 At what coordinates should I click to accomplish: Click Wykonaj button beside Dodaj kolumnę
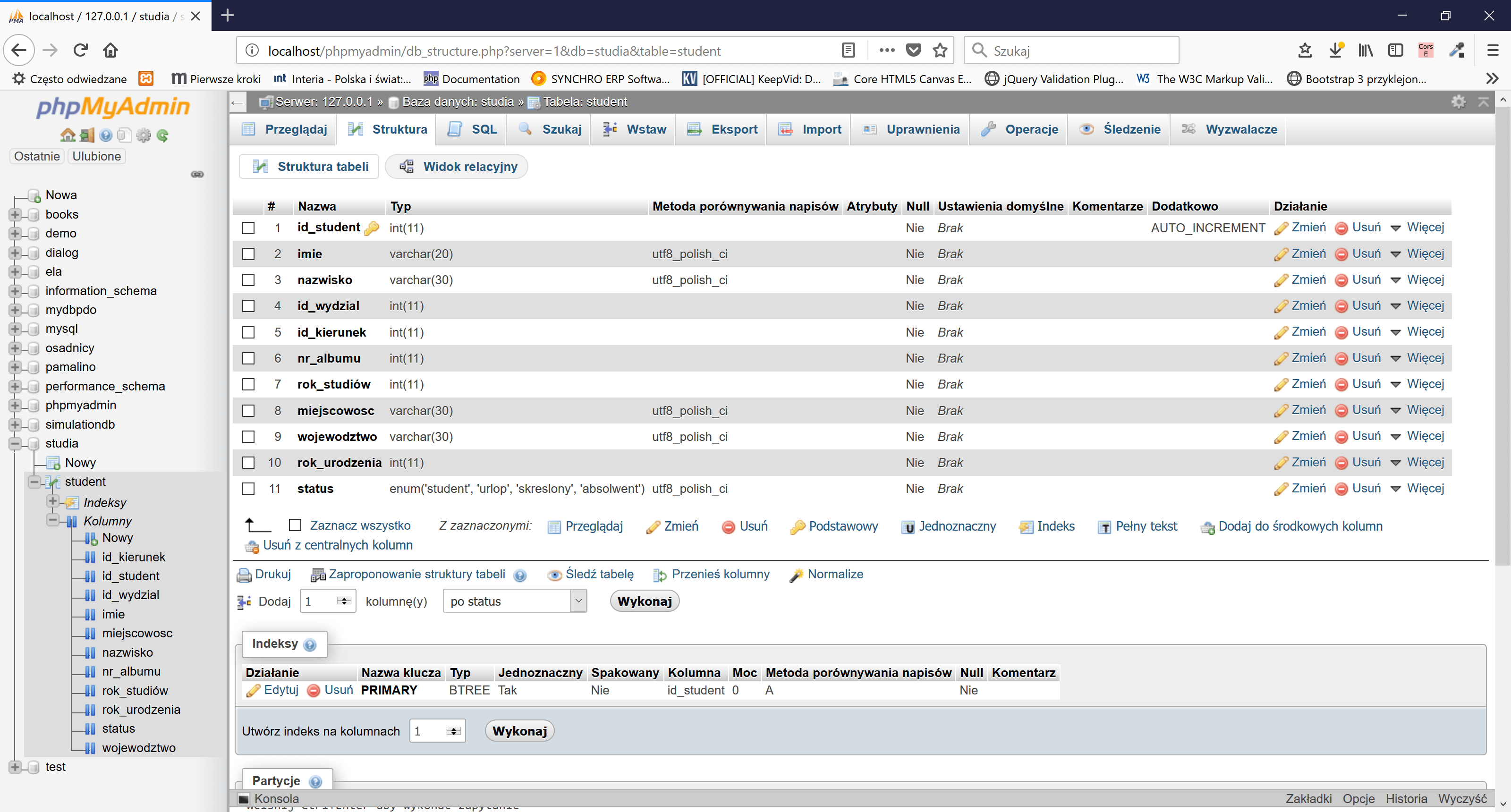644,601
